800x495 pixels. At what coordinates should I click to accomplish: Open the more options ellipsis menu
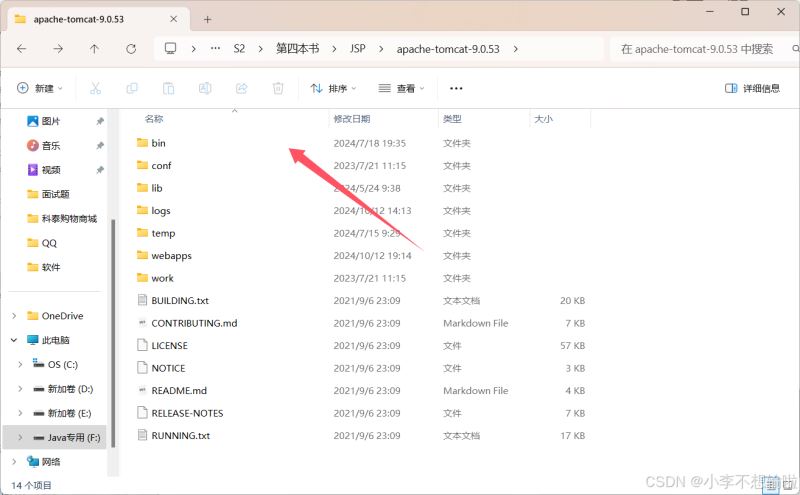coord(456,88)
